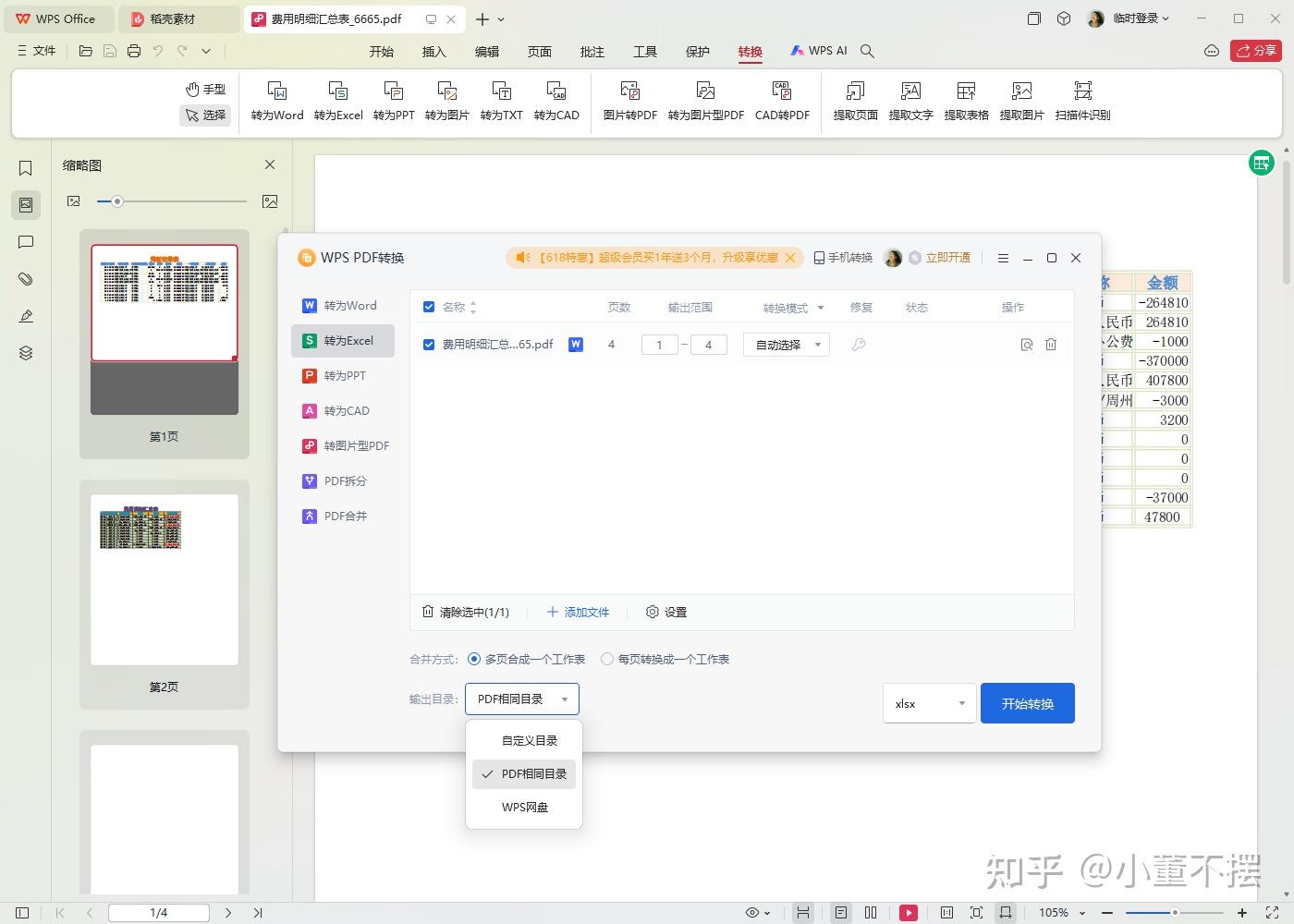Expand the 转换模式 column header arrow
Screen dimensions: 1294x924
(x=821, y=308)
